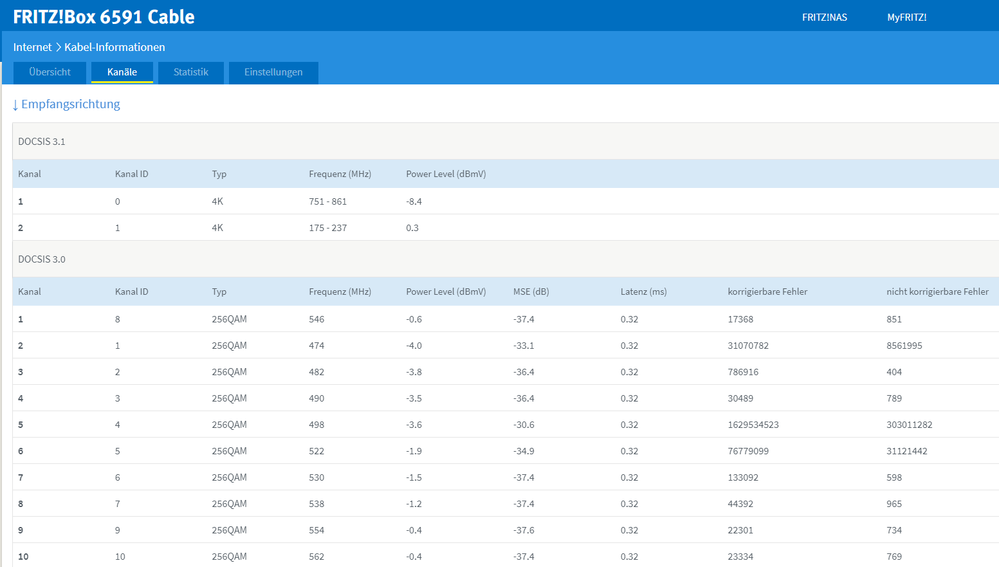This screenshot has width=999, height=567.
Task: Select the 175 - 237 frequency row
Action: (327, 227)
